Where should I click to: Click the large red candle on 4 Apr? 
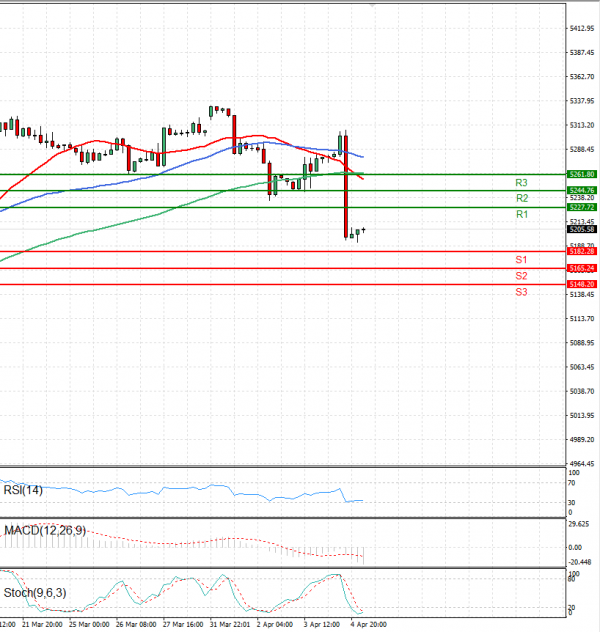(x=346, y=186)
